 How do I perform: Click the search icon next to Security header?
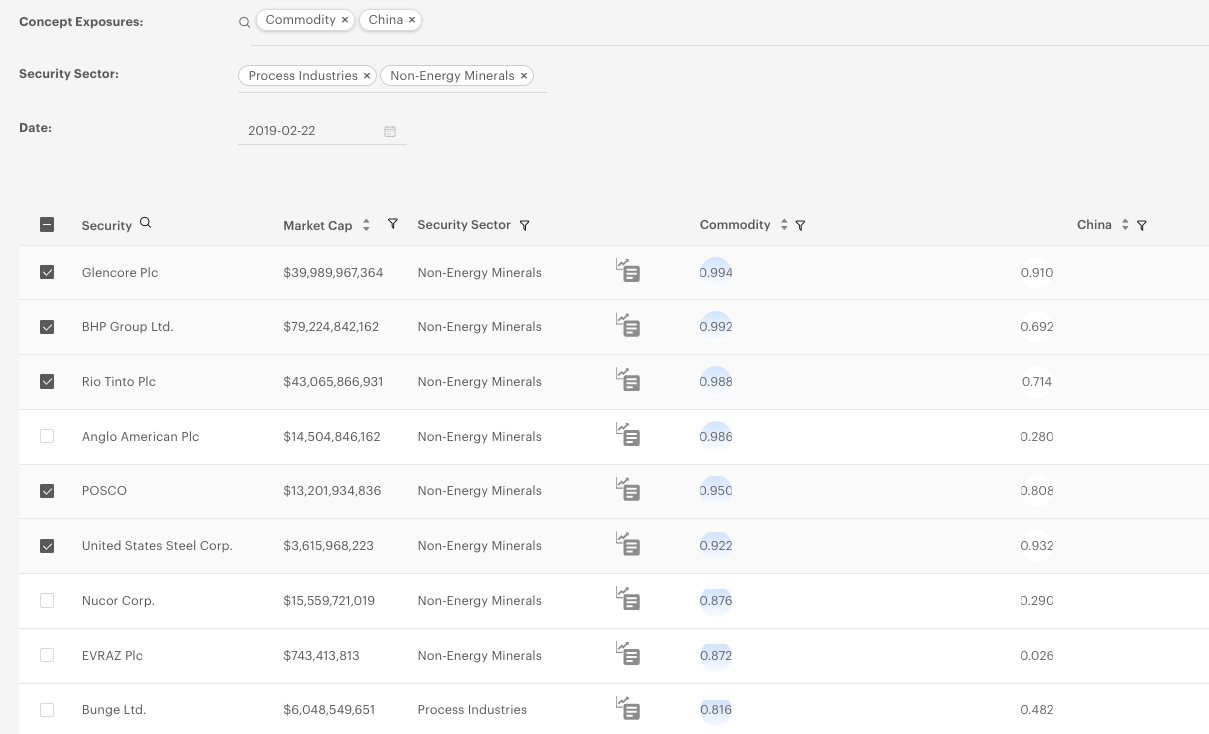click(146, 223)
